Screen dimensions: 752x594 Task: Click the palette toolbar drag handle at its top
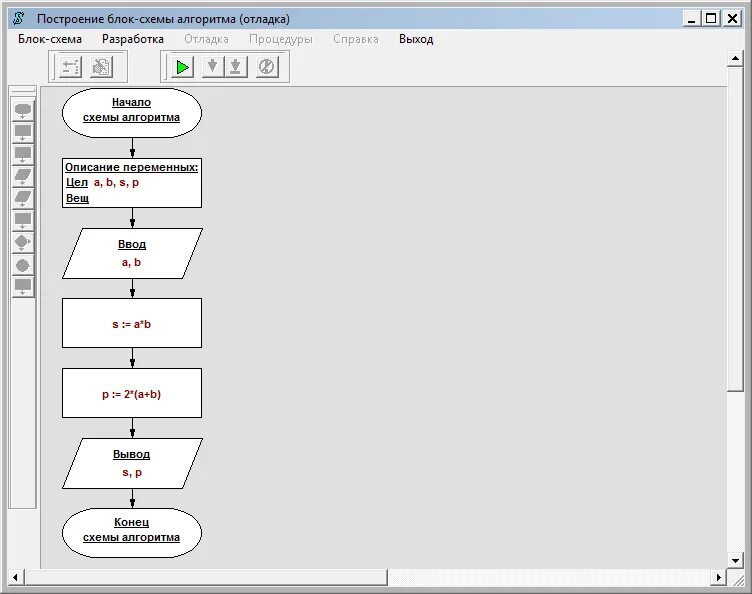point(23,91)
